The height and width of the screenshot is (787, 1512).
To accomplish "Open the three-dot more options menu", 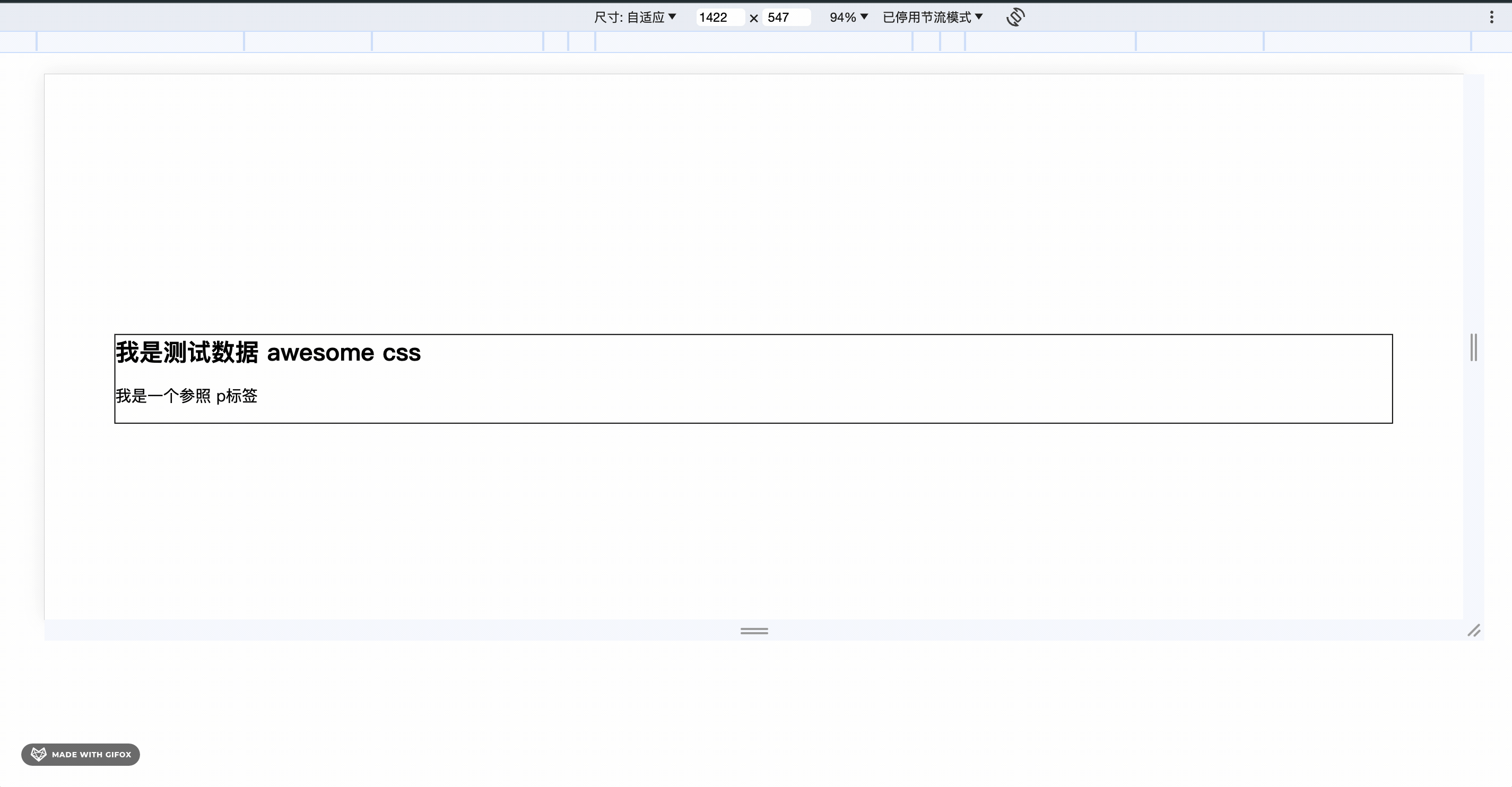I will (x=1491, y=17).
